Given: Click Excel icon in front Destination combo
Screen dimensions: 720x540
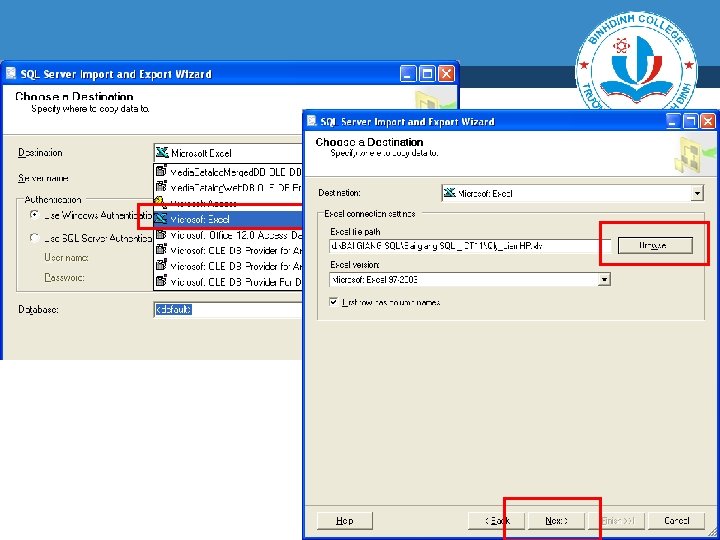Looking at the screenshot, I should [x=450, y=193].
